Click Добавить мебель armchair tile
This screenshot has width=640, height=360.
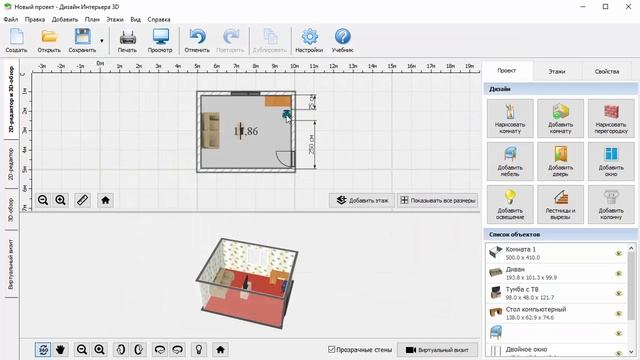click(x=510, y=161)
